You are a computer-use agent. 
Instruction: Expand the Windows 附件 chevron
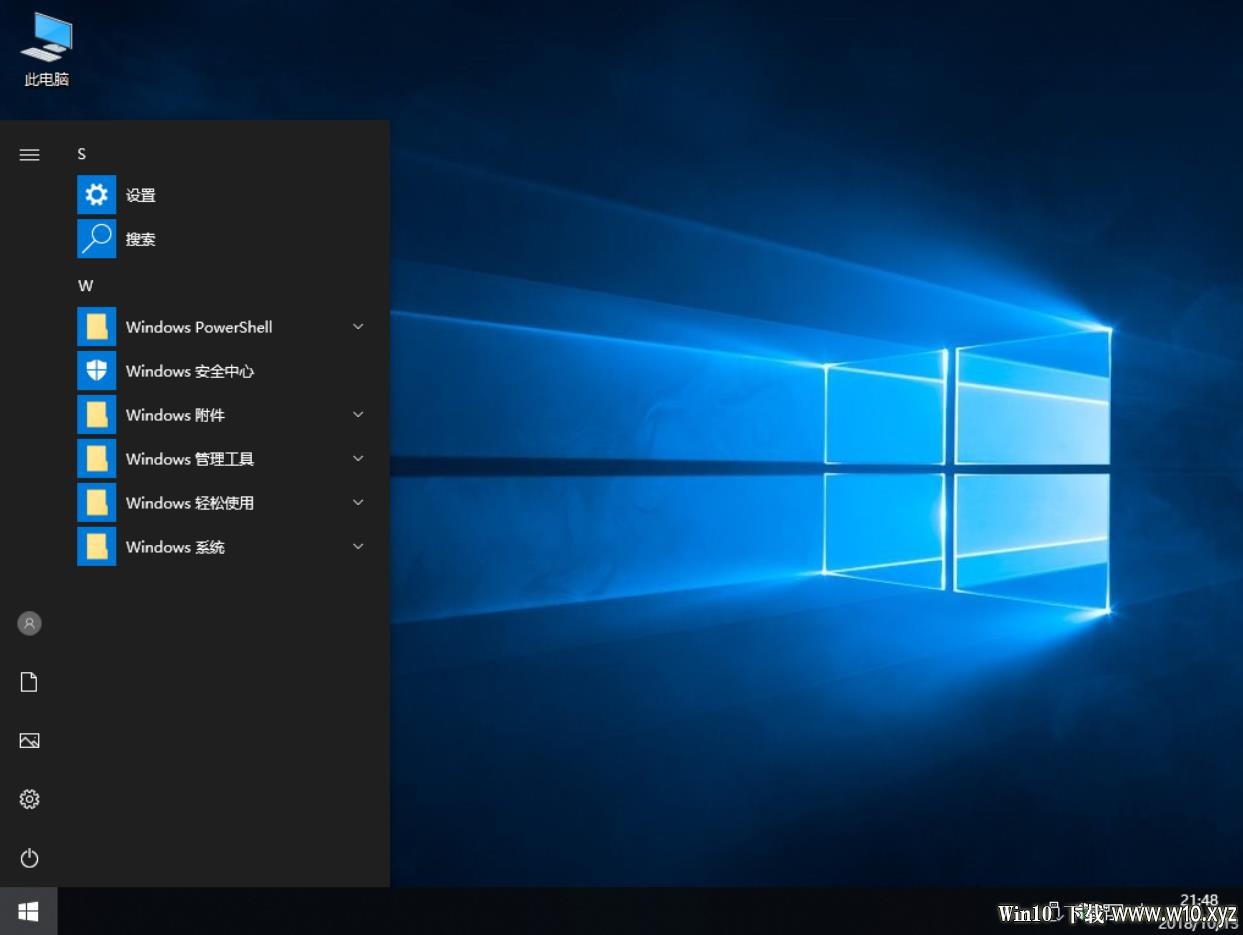(x=358, y=415)
